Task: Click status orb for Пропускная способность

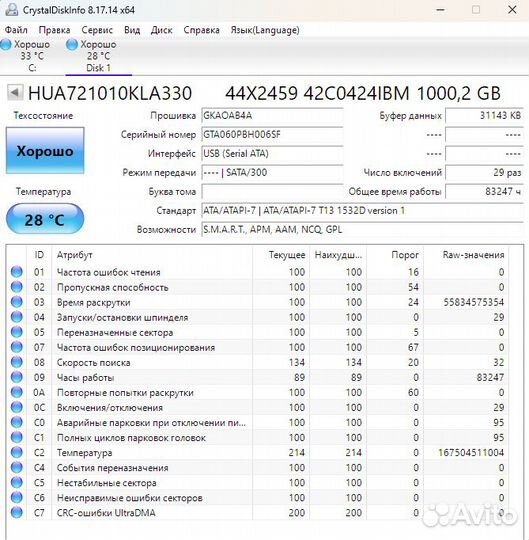Action: [17, 287]
